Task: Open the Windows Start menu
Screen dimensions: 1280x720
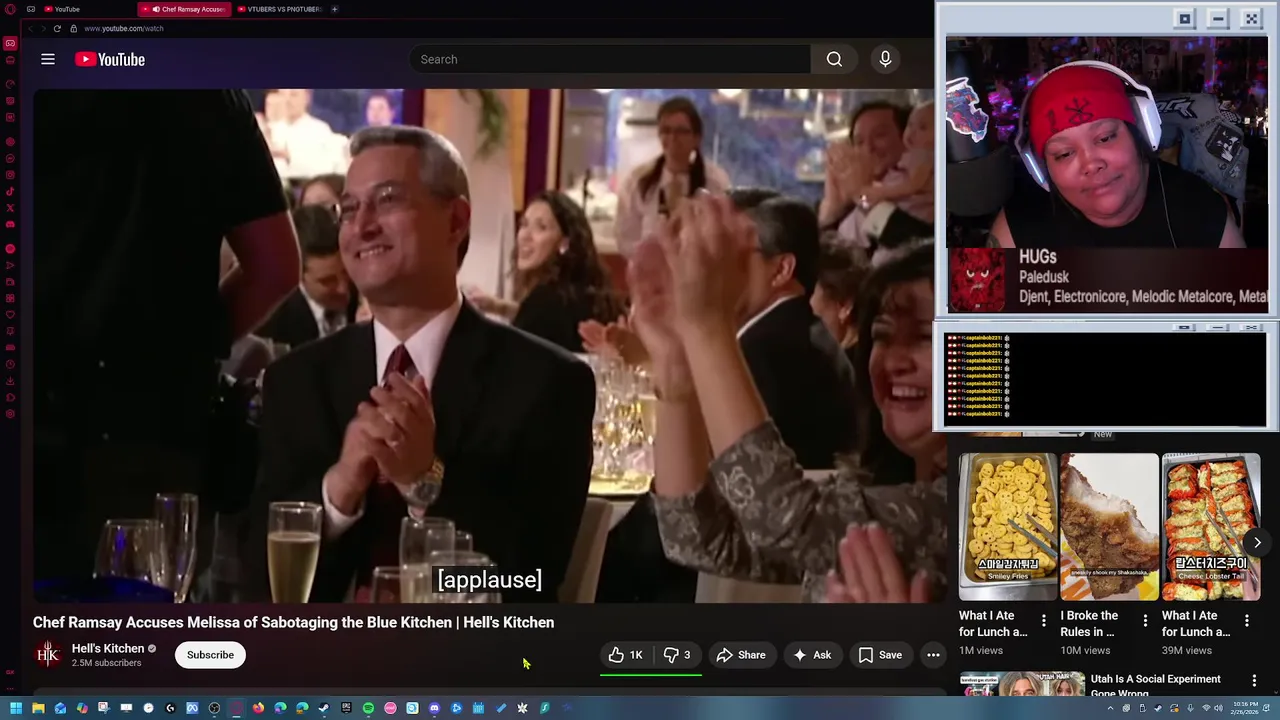Action: pos(16,708)
